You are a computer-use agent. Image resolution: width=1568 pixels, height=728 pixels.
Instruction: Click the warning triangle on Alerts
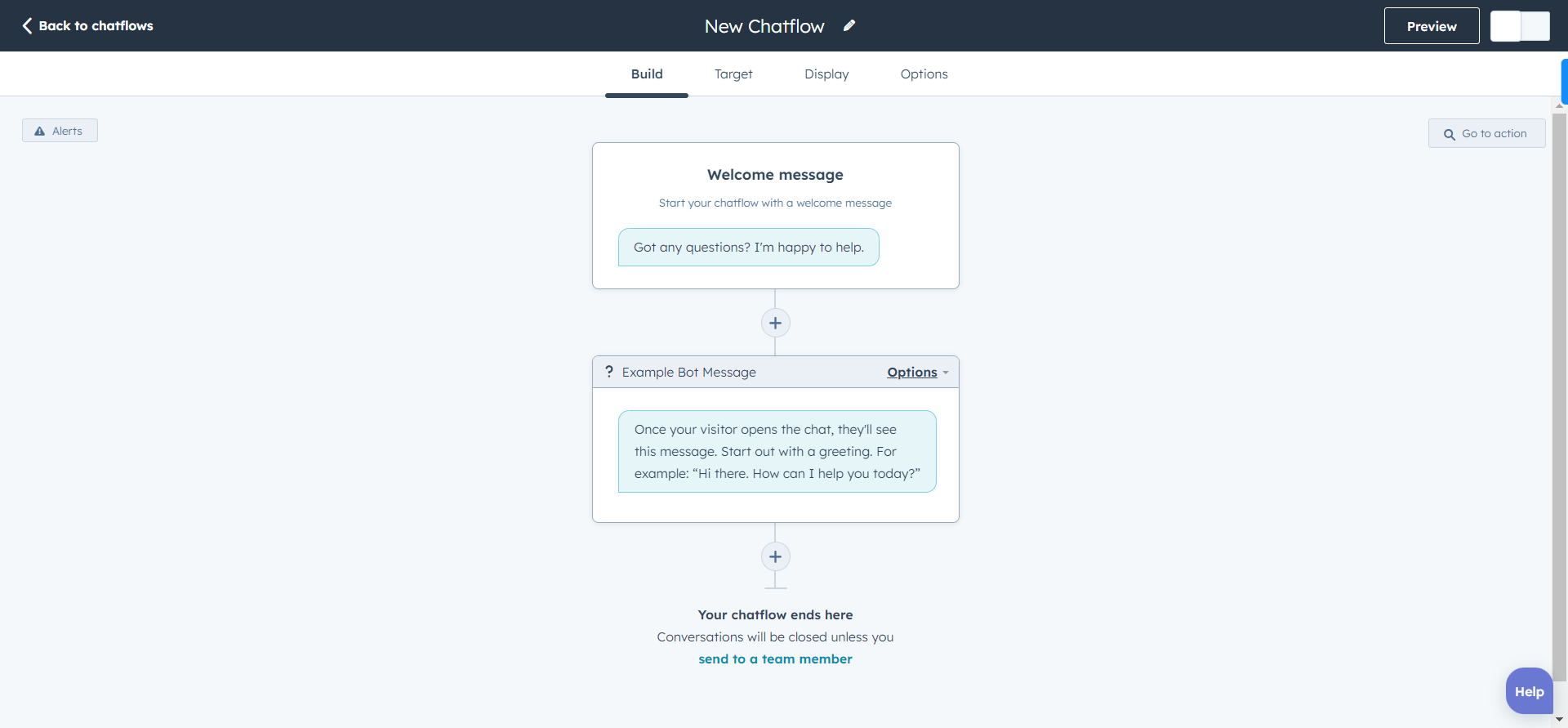39,131
